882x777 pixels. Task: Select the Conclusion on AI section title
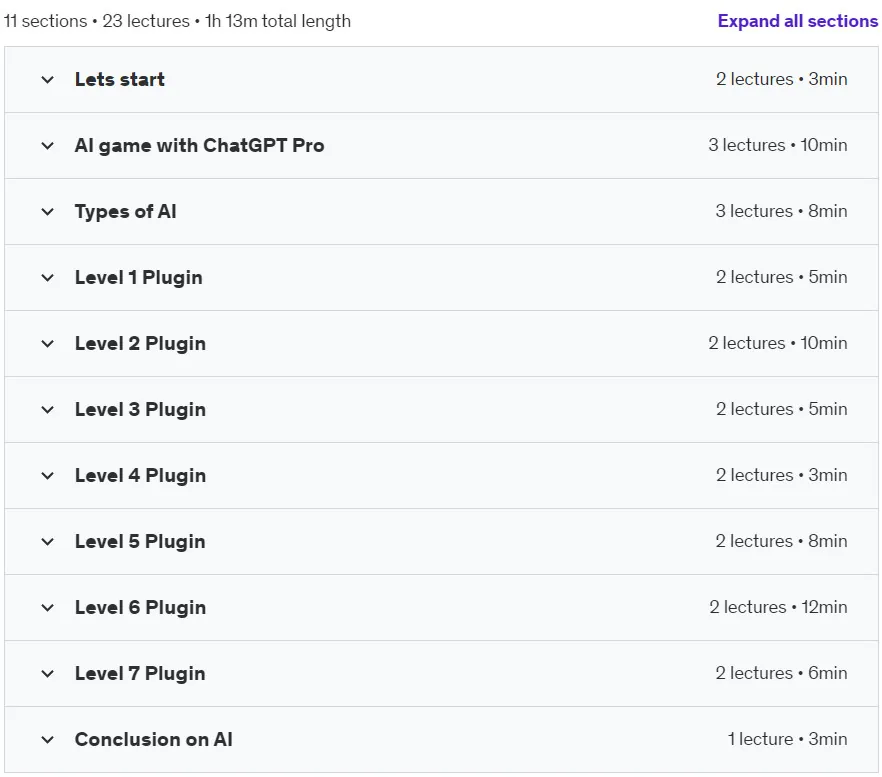point(154,739)
